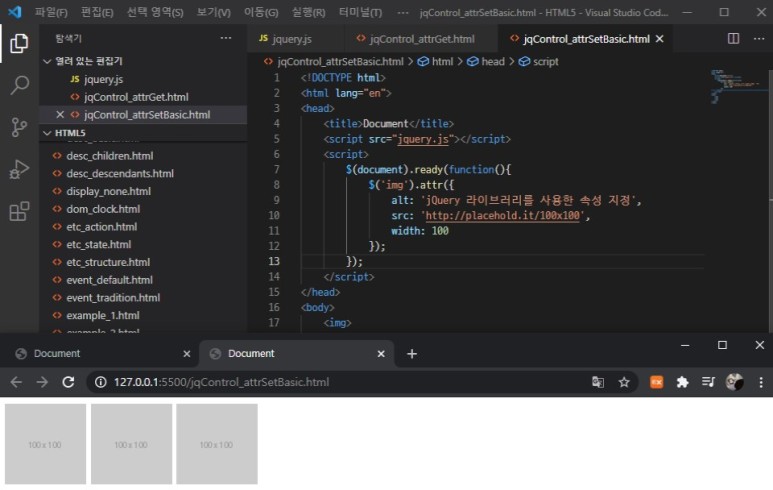Open Explorer panel more actions ellipsis
773x490 pixels.
point(226,38)
